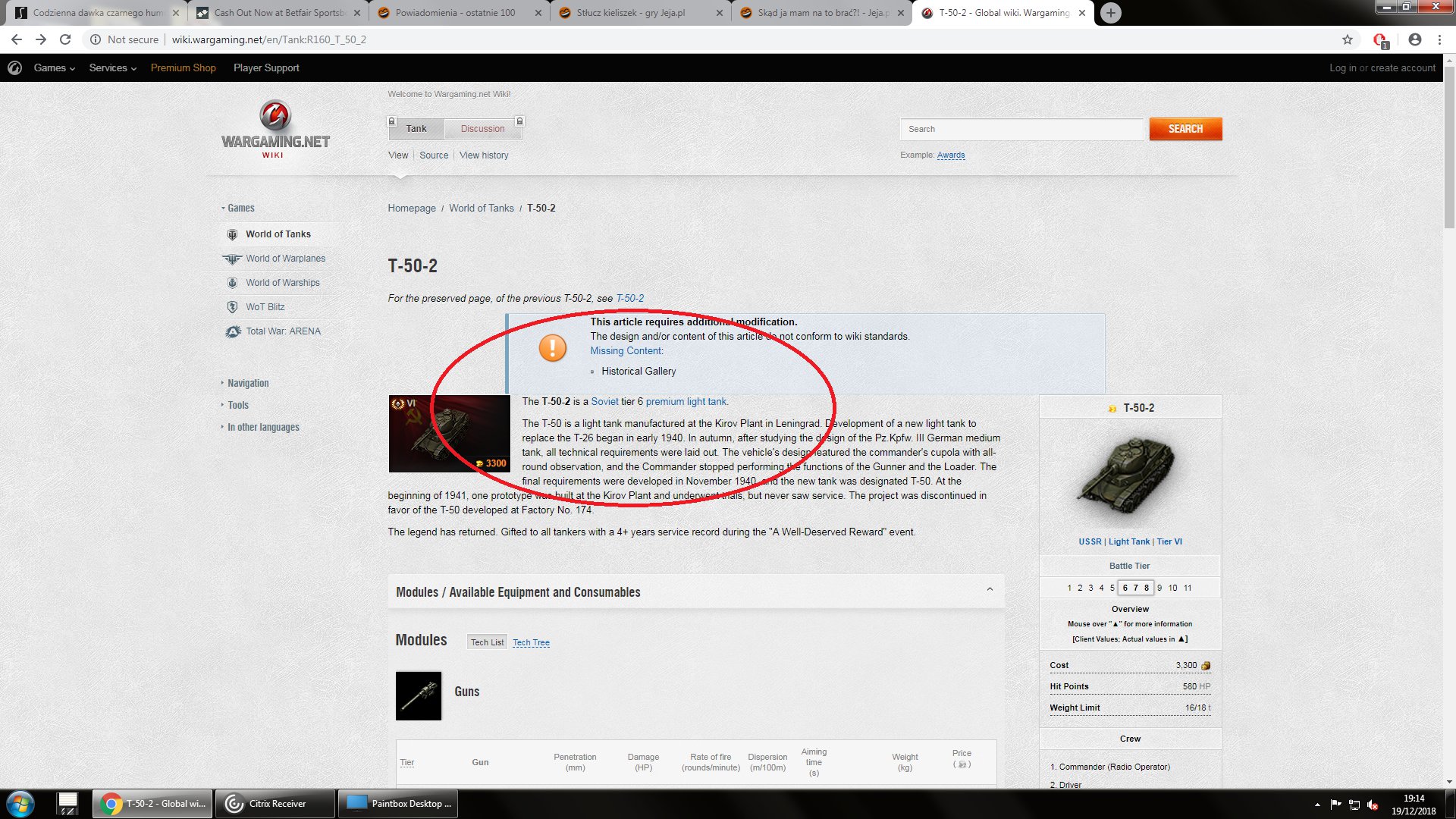Click the Soviet nation link
This screenshot has width=1456, height=819.
604,402
